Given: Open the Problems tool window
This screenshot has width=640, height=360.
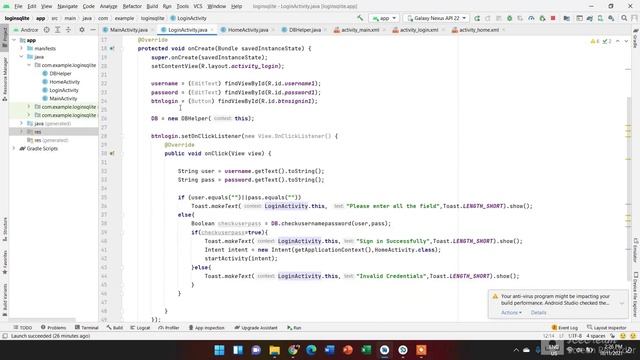Looking at the screenshot, I should 53,328.
